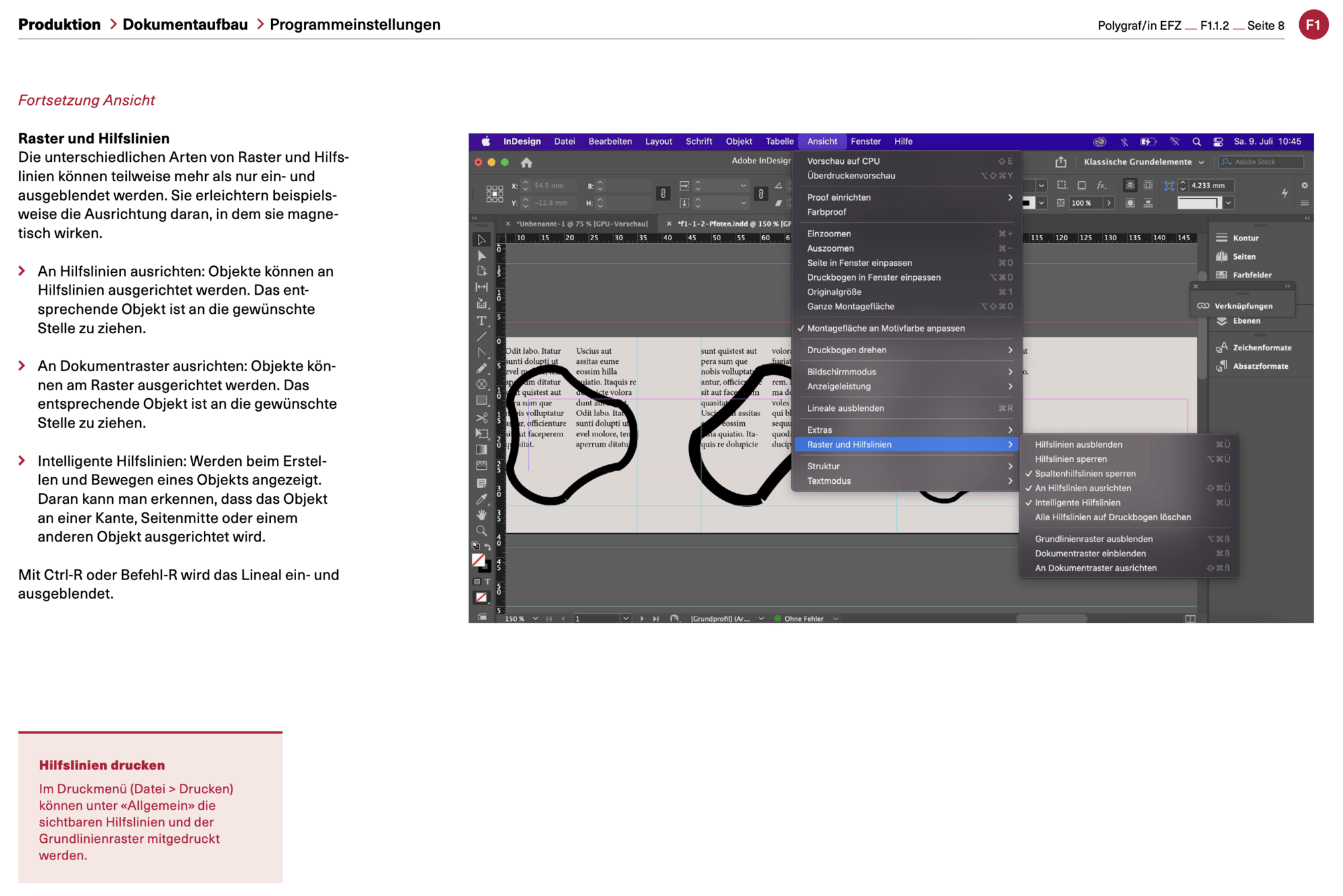Disable An Hilfslinien ausrichten option
This screenshot has height=896, width=1343.
click(1083, 488)
